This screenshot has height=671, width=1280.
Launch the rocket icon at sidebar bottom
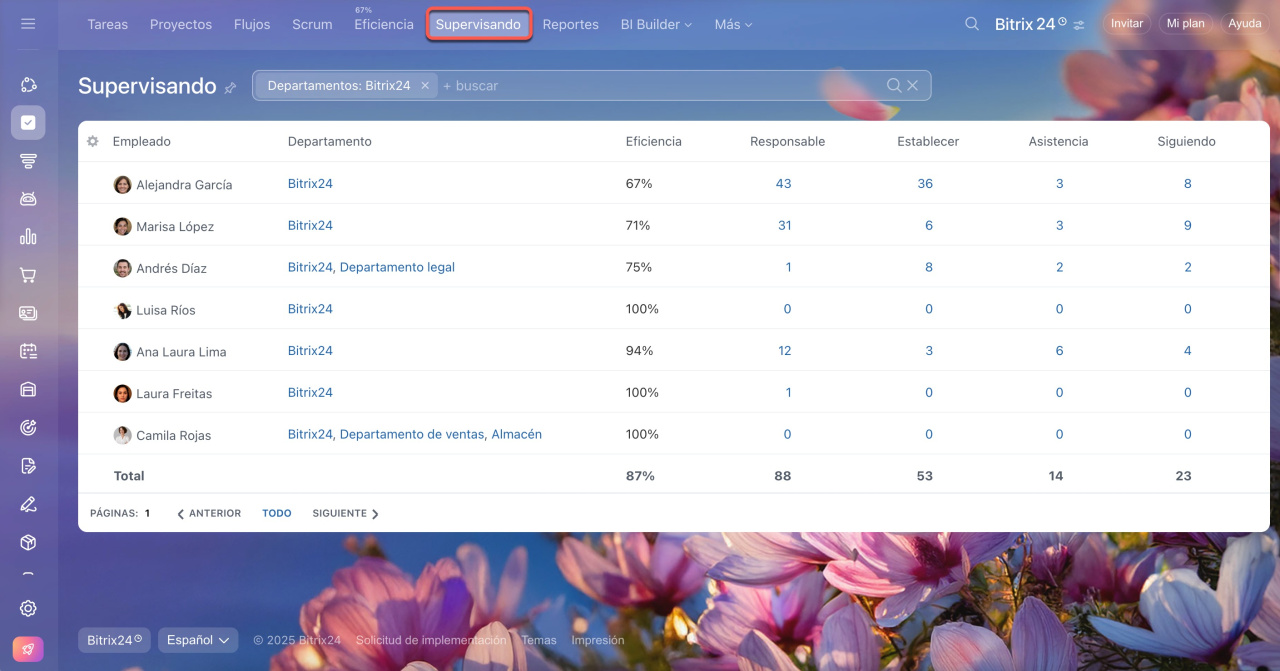(28, 649)
